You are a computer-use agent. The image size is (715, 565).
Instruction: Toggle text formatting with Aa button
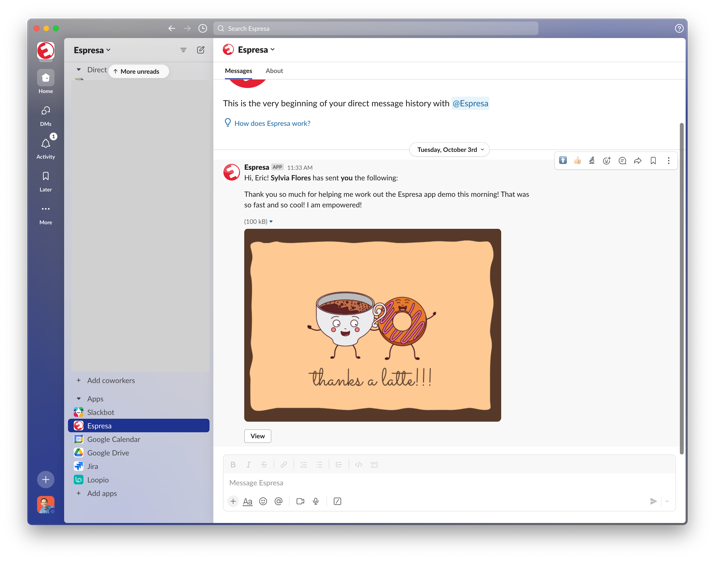pyautogui.click(x=248, y=501)
